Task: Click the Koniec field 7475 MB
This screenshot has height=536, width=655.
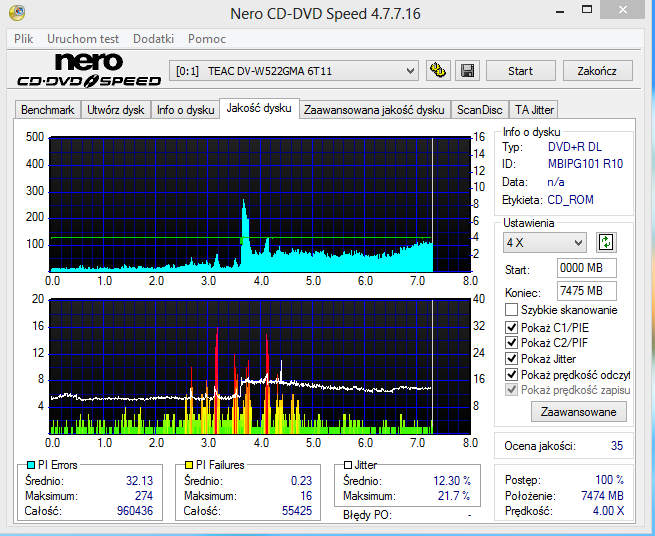Action: point(586,291)
